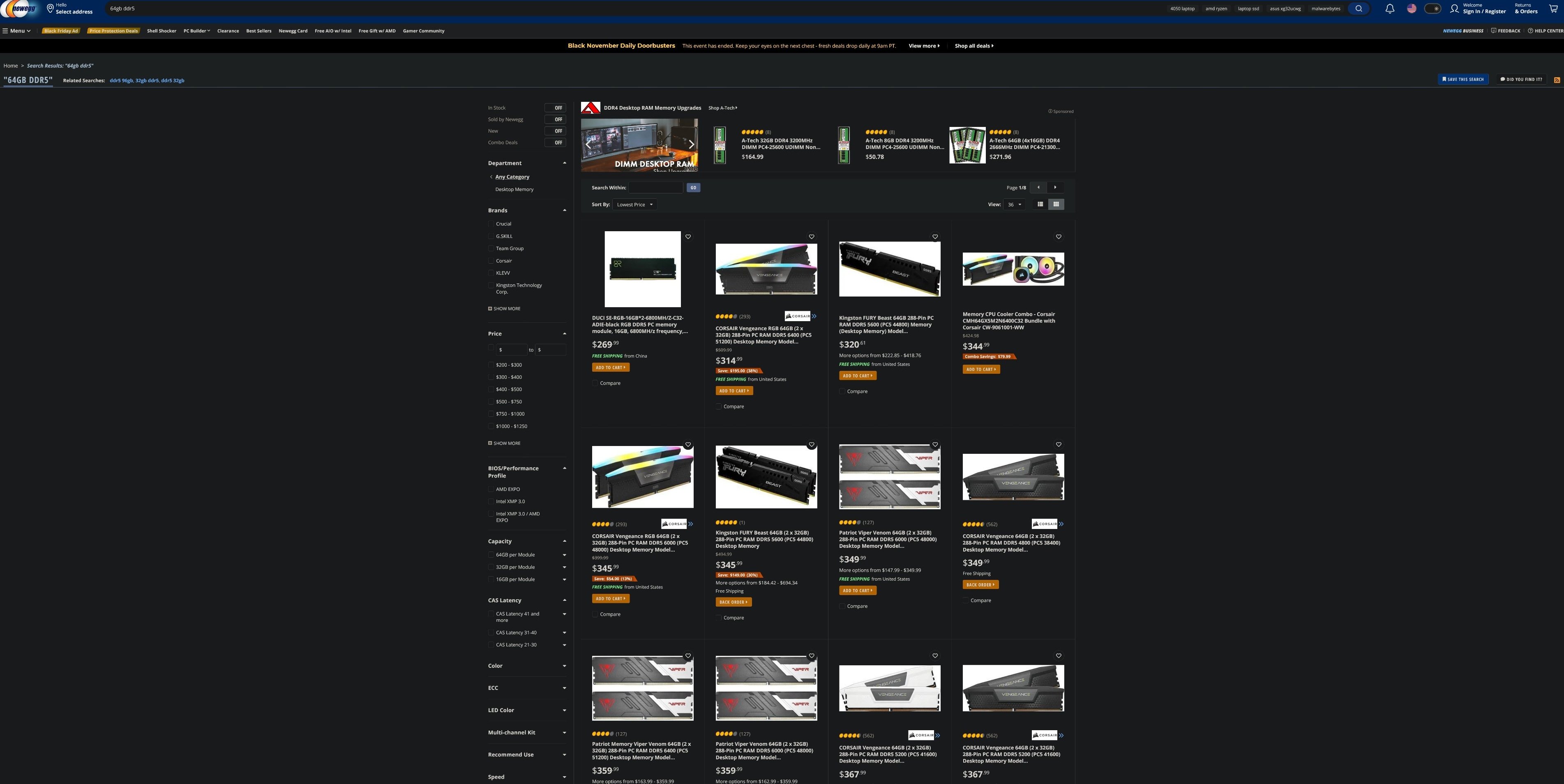The image size is (1564, 784).
Task: Wishlist the DUCI memory heart icon
Action: tap(688, 237)
